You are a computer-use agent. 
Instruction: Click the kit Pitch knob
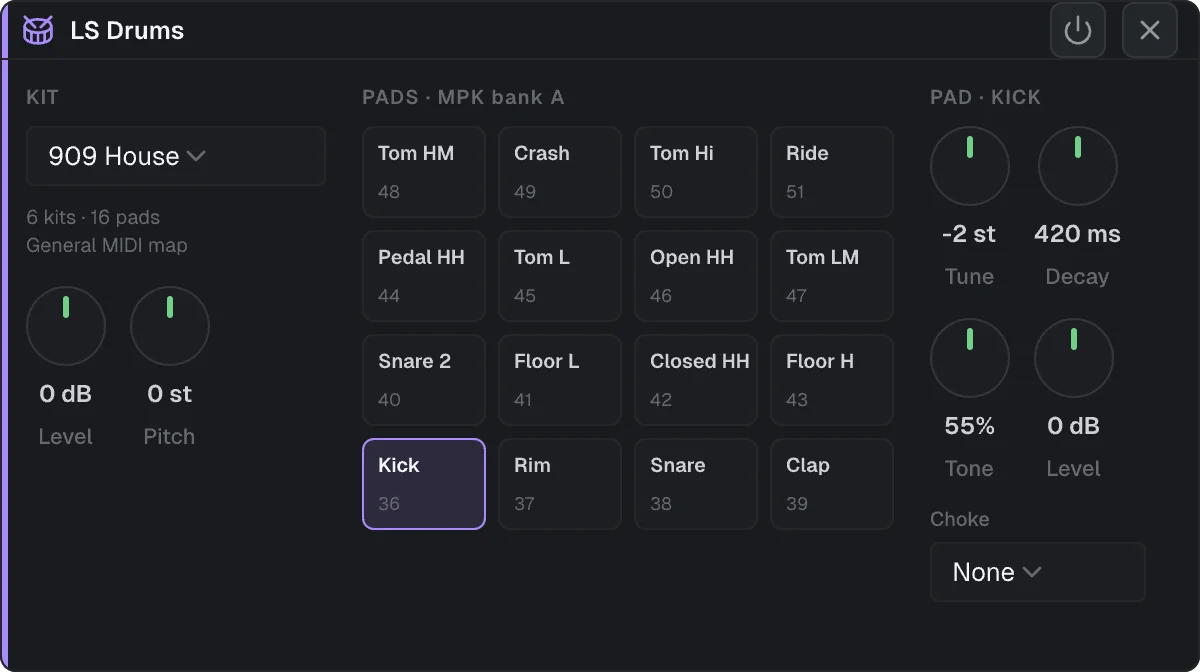(x=170, y=326)
